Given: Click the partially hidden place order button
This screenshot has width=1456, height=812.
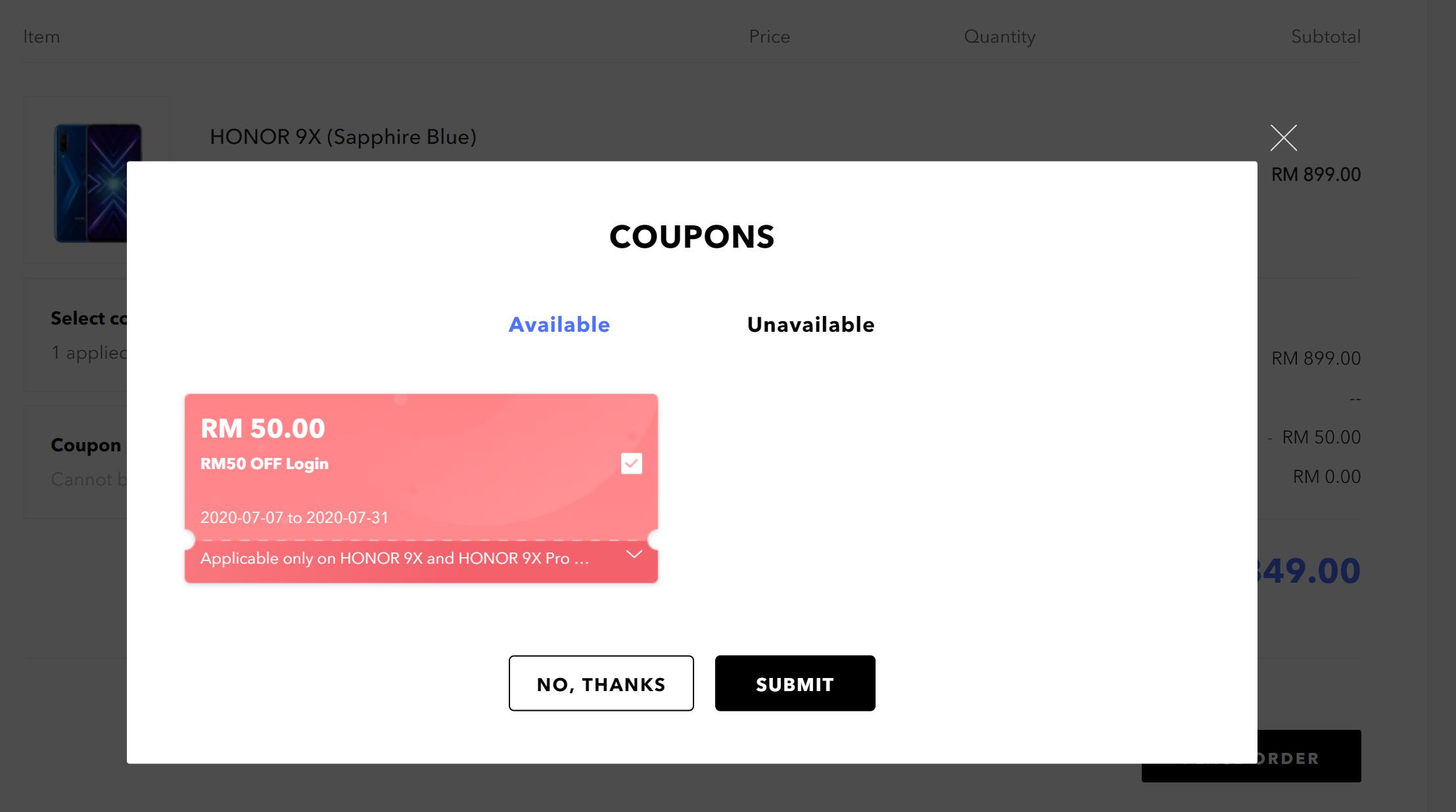Looking at the screenshot, I should click(1308, 757).
